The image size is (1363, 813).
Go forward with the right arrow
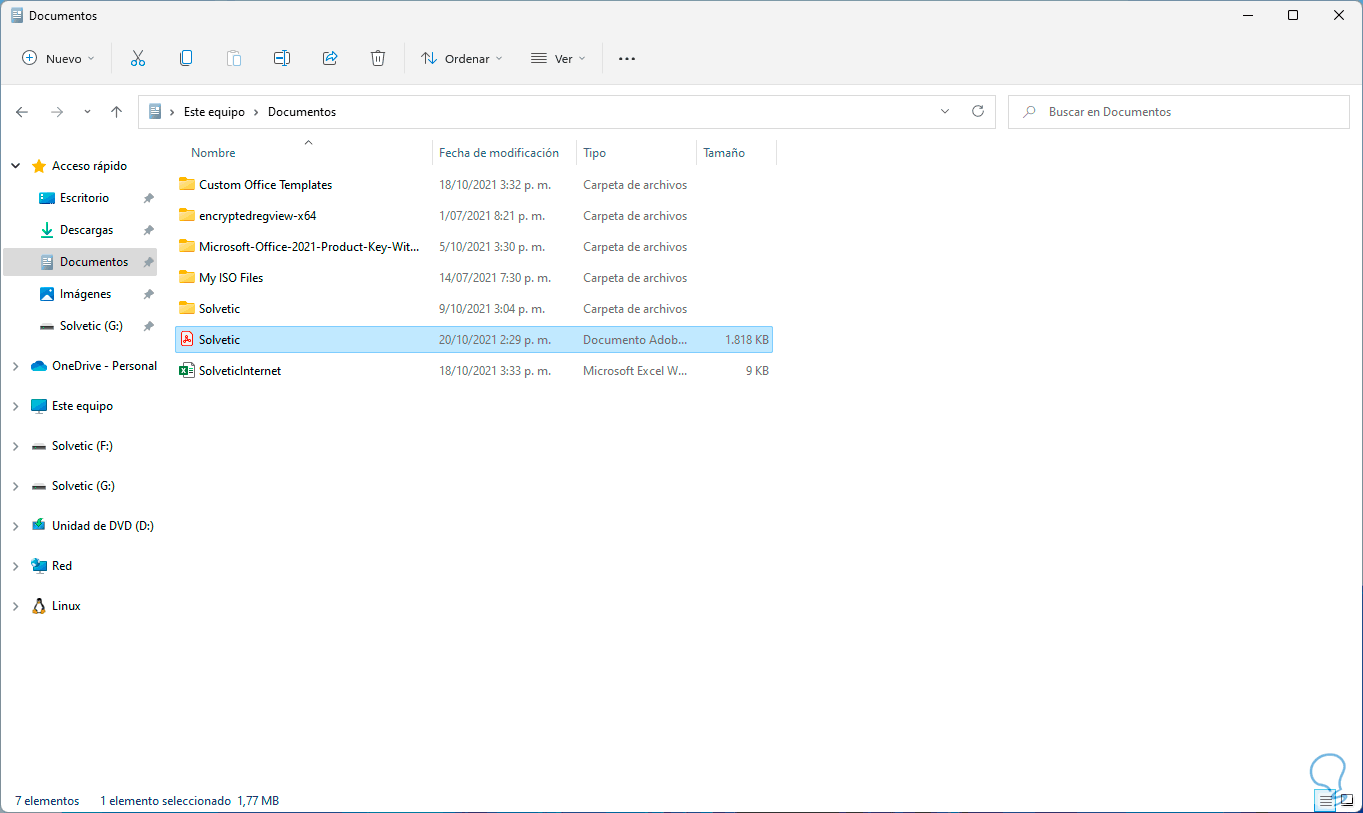pyautogui.click(x=57, y=112)
